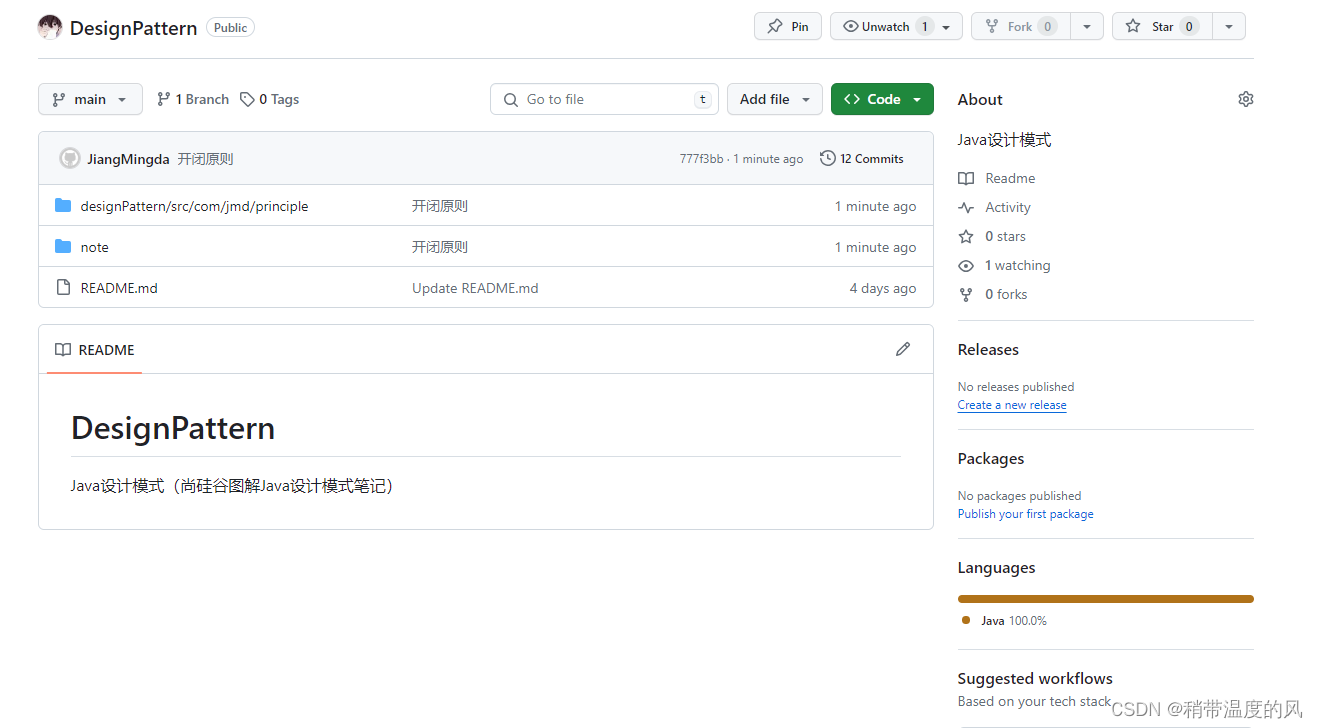Image resolution: width=1318 pixels, height=728 pixels.
Task: Click the folder icon for designPattern/src/com/jmd/principle
Action: click(63, 206)
